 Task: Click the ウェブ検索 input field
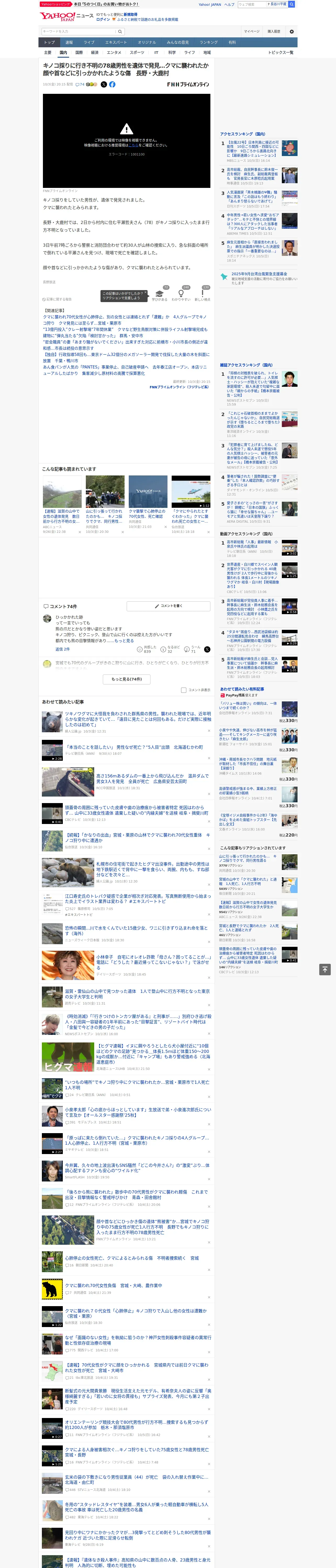click(x=251, y=4)
